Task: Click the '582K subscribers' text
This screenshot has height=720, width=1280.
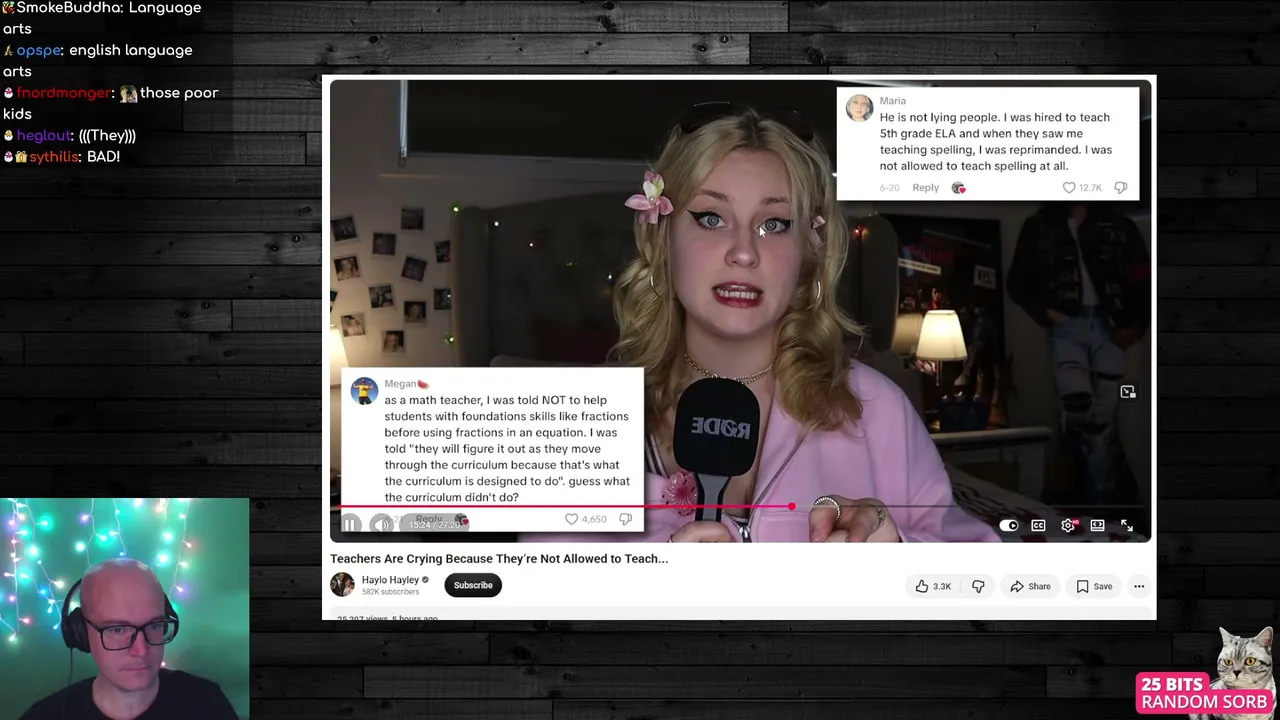Action: coord(390,592)
